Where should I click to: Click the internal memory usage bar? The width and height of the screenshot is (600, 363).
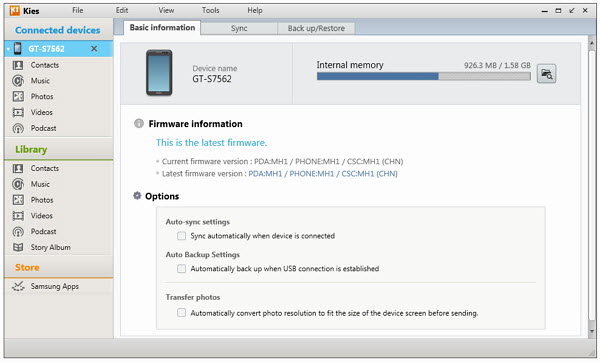[x=424, y=77]
